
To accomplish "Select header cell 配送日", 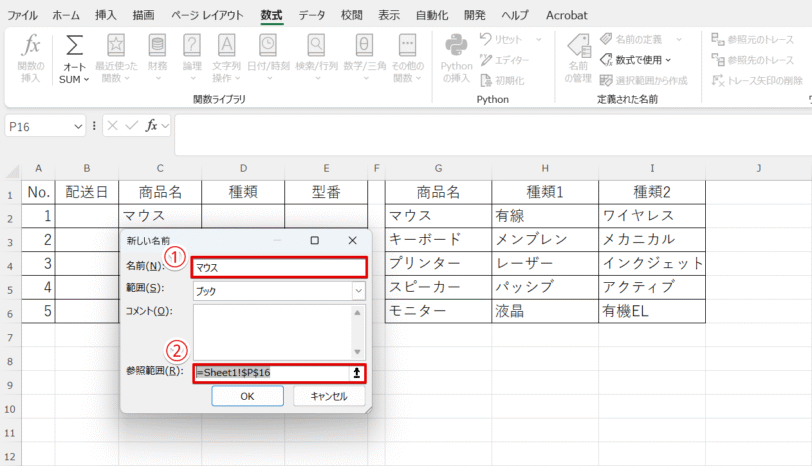I will click(86, 192).
